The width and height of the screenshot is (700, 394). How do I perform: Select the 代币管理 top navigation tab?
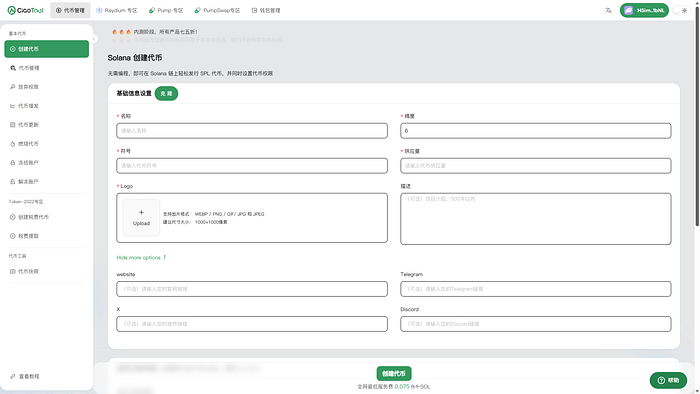70,10
